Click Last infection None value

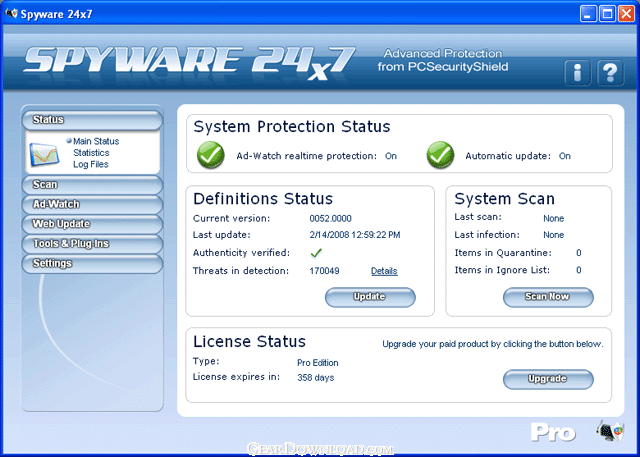tap(553, 235)
